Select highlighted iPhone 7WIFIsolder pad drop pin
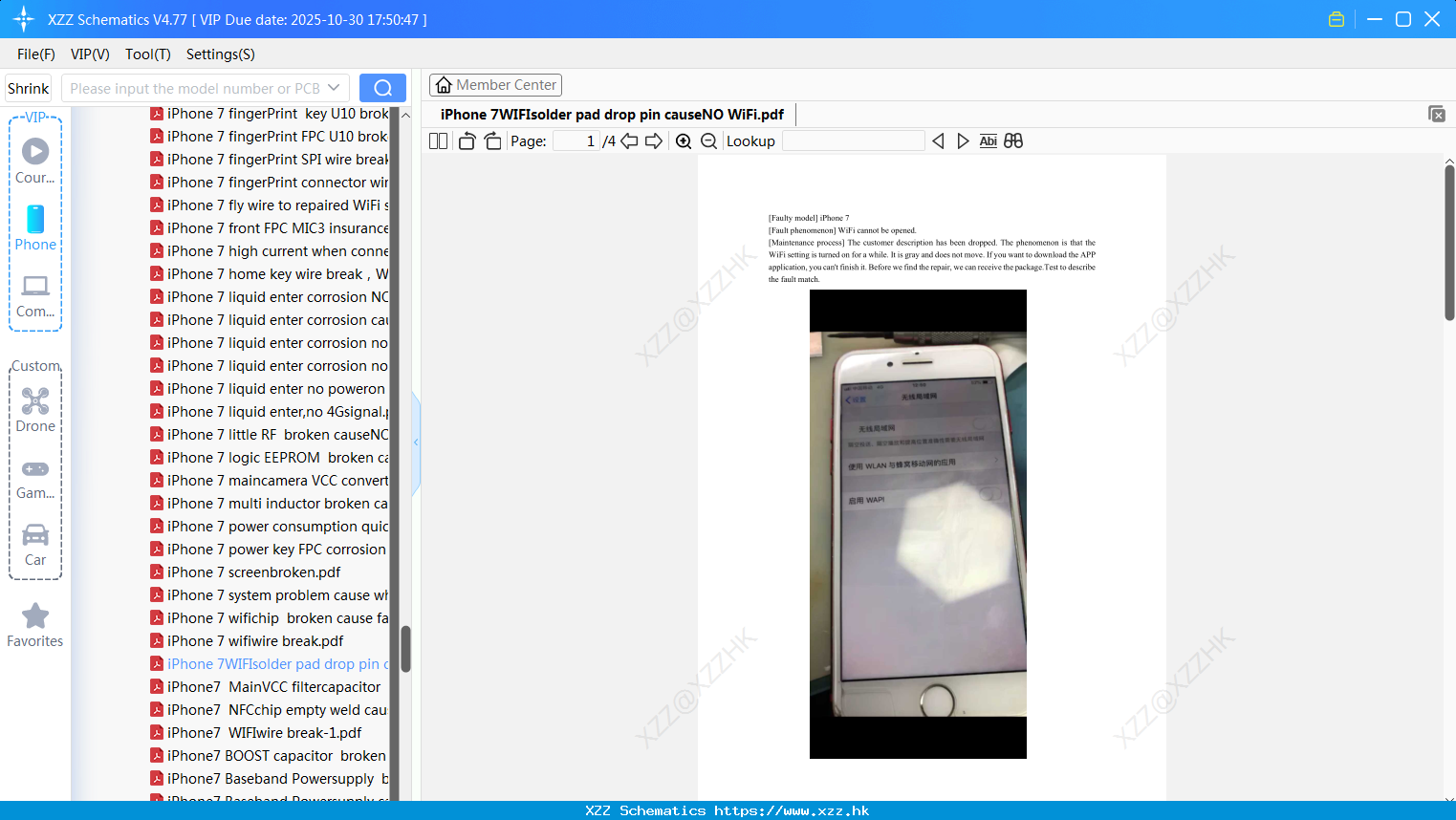 (x=270, y=664)
